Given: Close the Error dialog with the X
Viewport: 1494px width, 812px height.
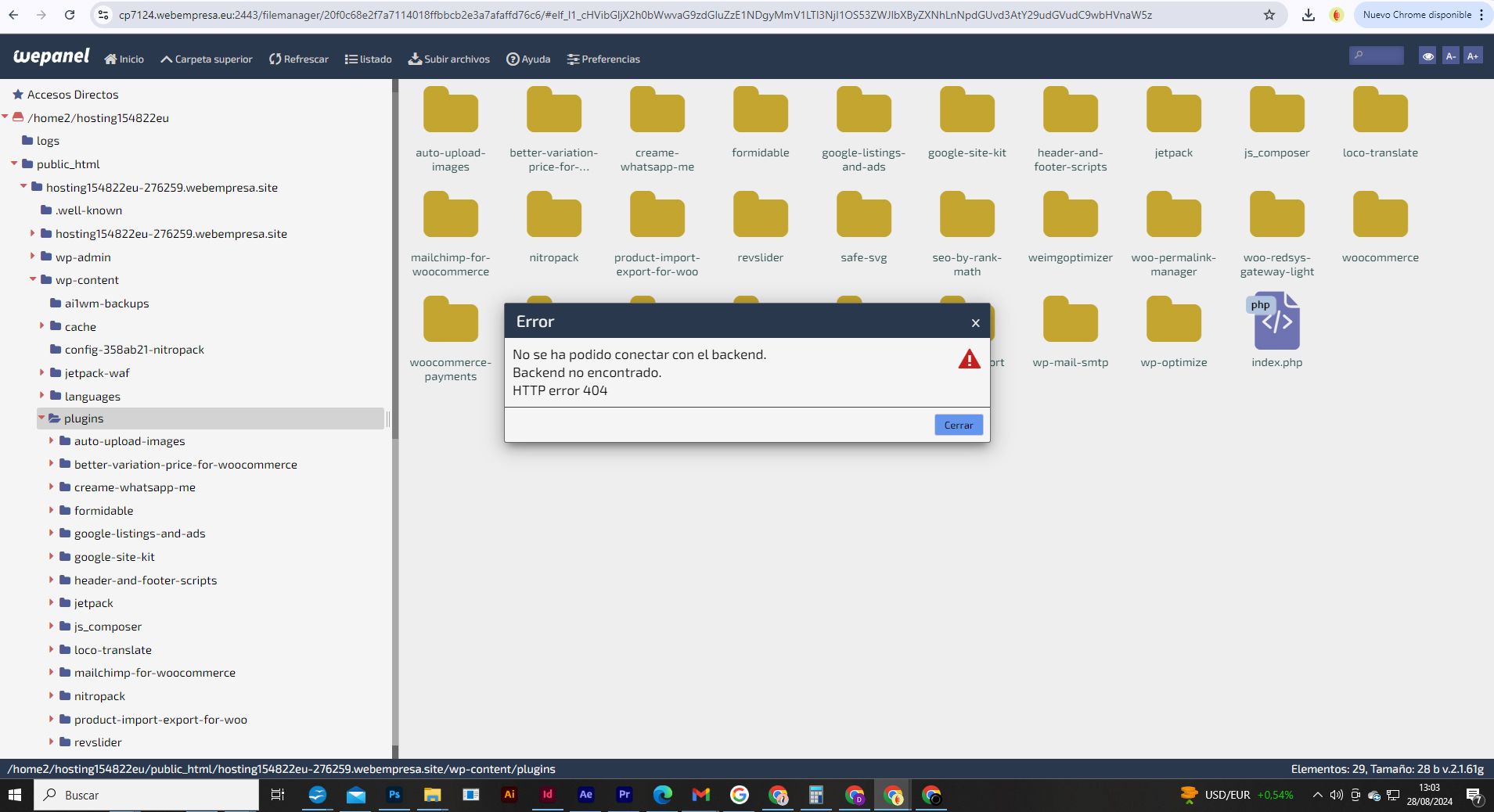Looking at the screenshot, I should pyautogui.click(x=975, y=322).
